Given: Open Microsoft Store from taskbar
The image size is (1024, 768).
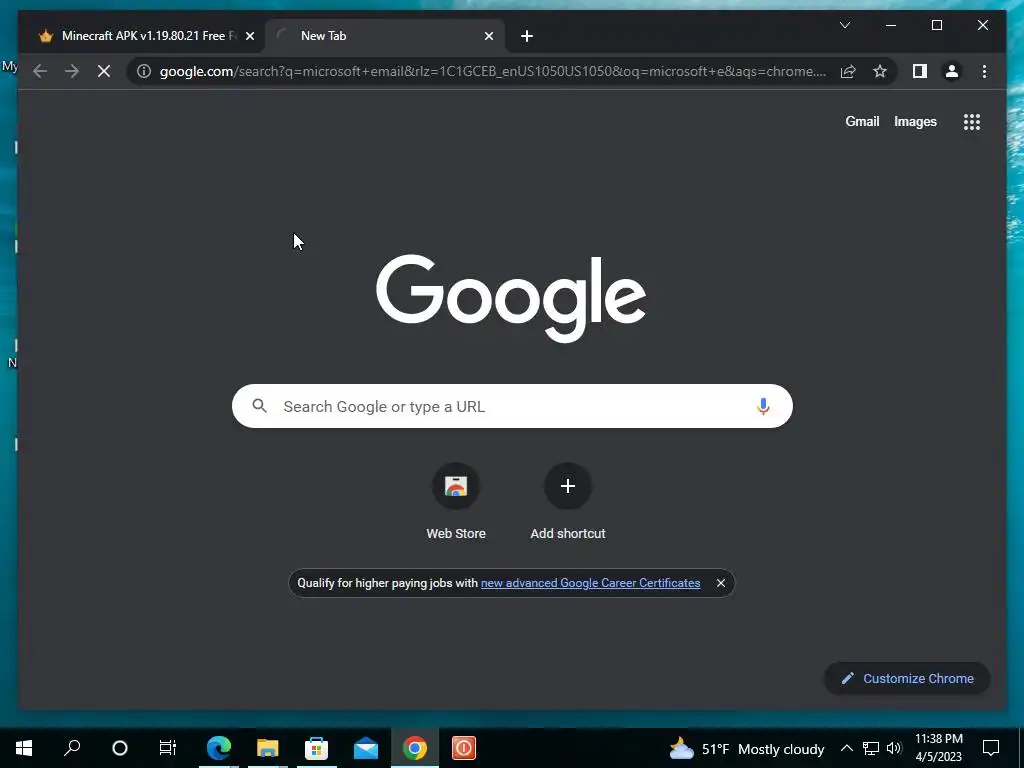Looking at the screenshot, I should tap(316, 748).
